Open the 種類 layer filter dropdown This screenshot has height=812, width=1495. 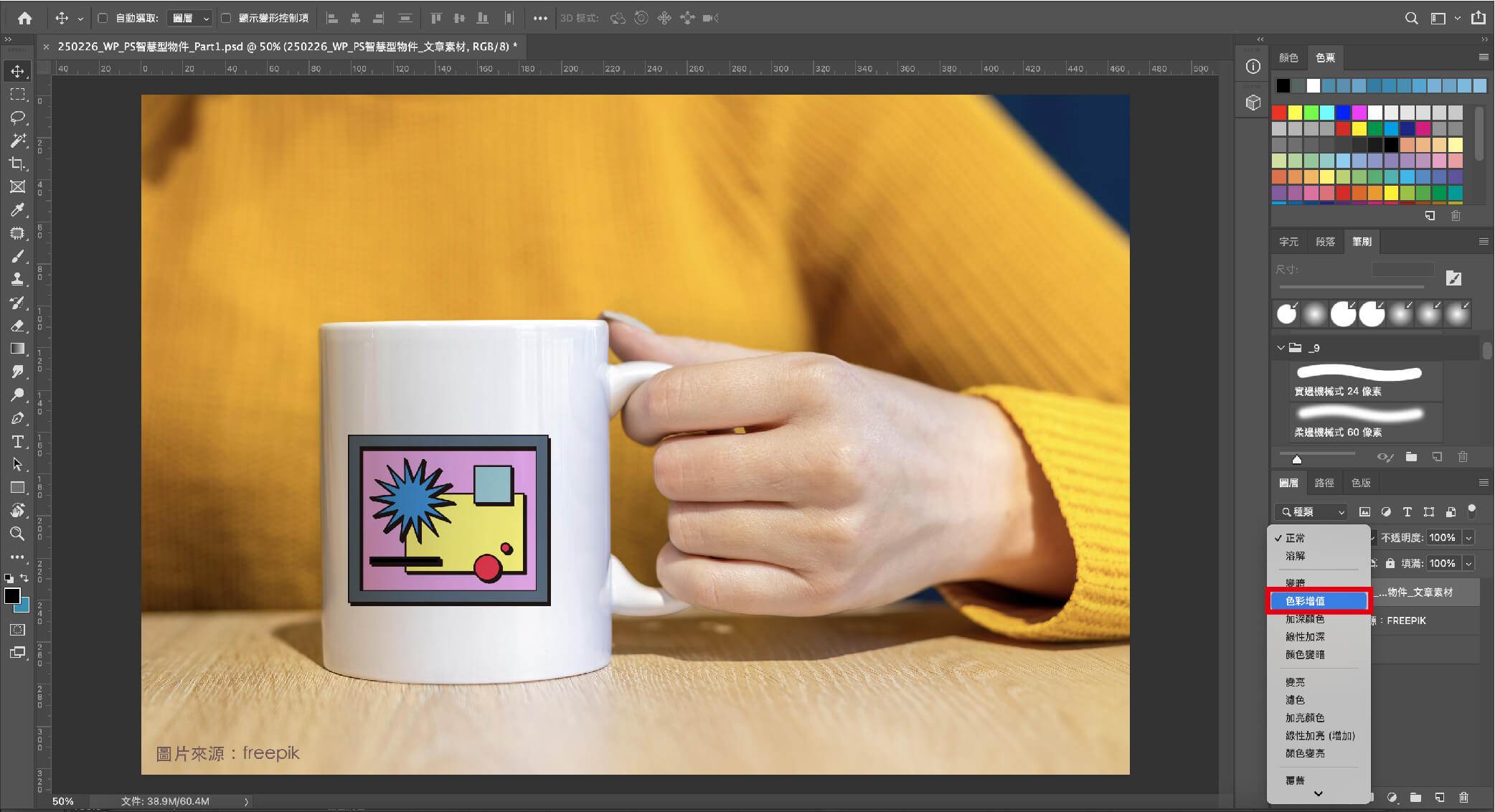tap(1312, 511)
